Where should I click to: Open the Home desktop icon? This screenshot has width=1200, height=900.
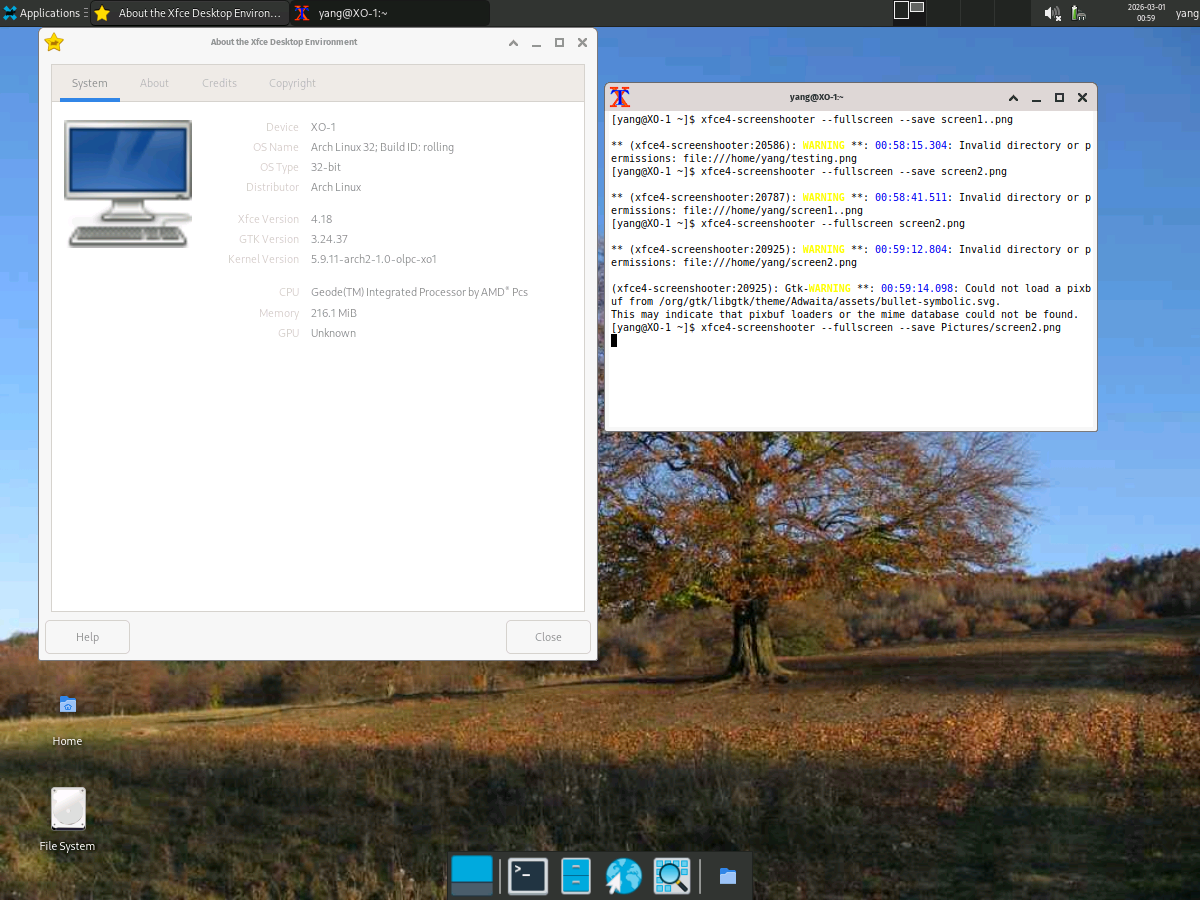click(67, 706)
